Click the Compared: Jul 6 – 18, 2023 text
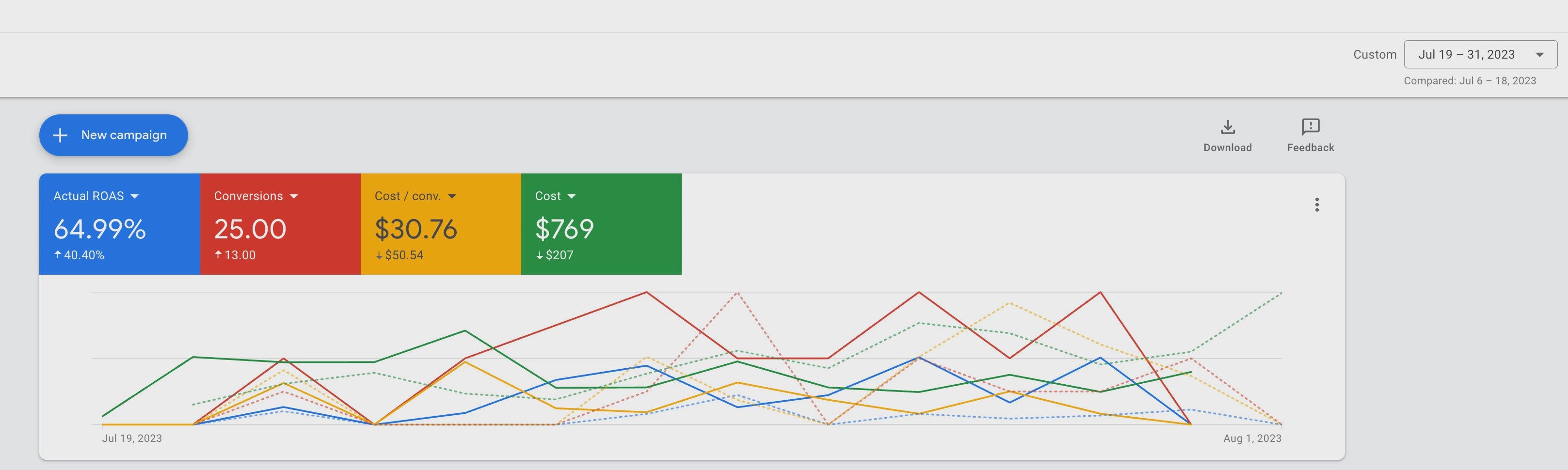This screenshot has height=470, width=1568. click(1470, 81)
